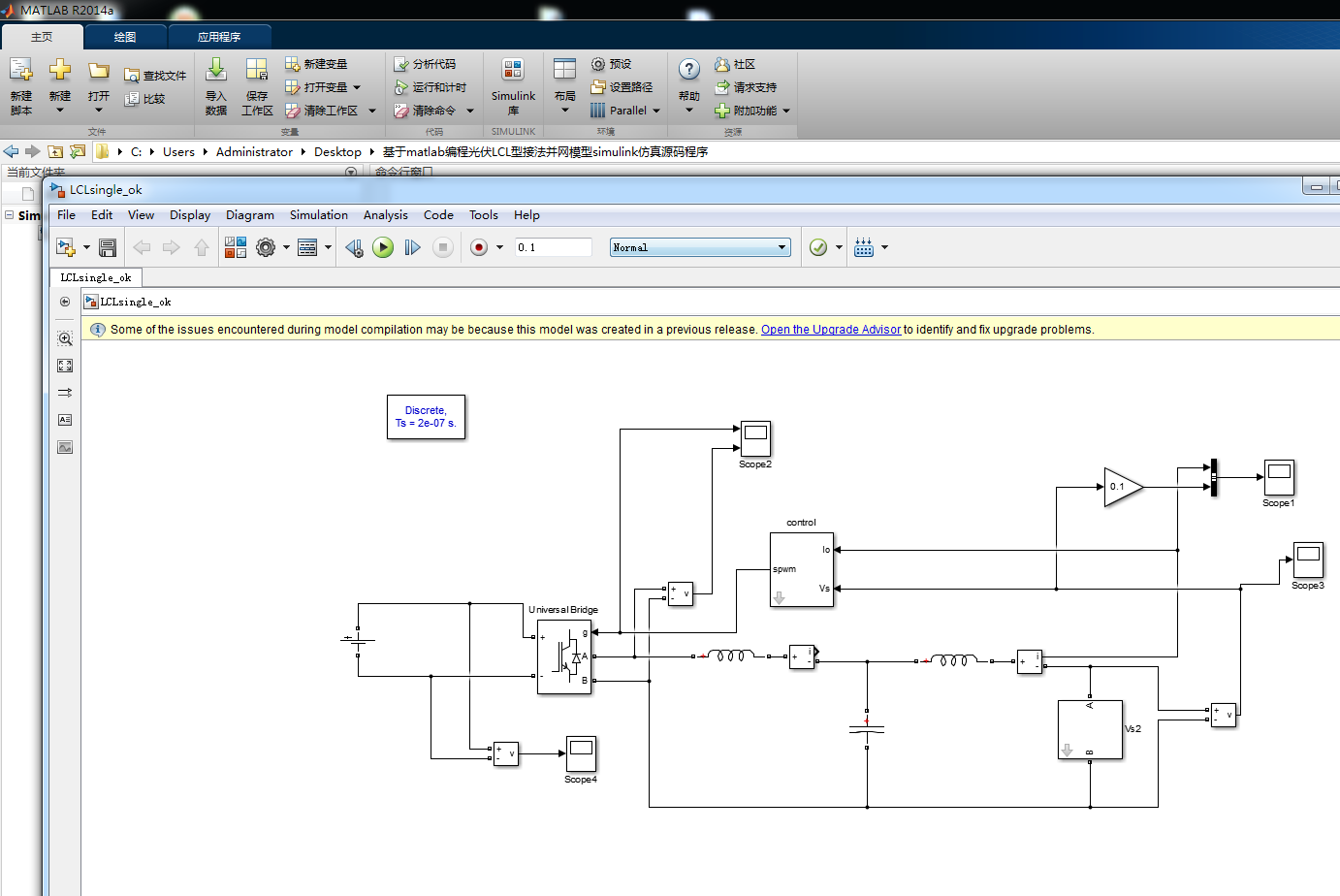Viewport: 1340px width, 896px height.
Task: Click the Record simulation data icon
Action: click(479, 248)
